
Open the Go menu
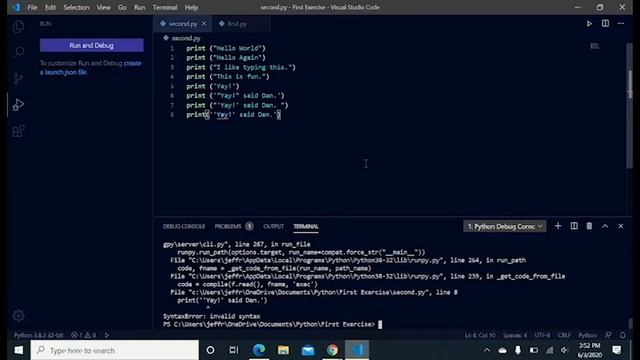point(122,7)
